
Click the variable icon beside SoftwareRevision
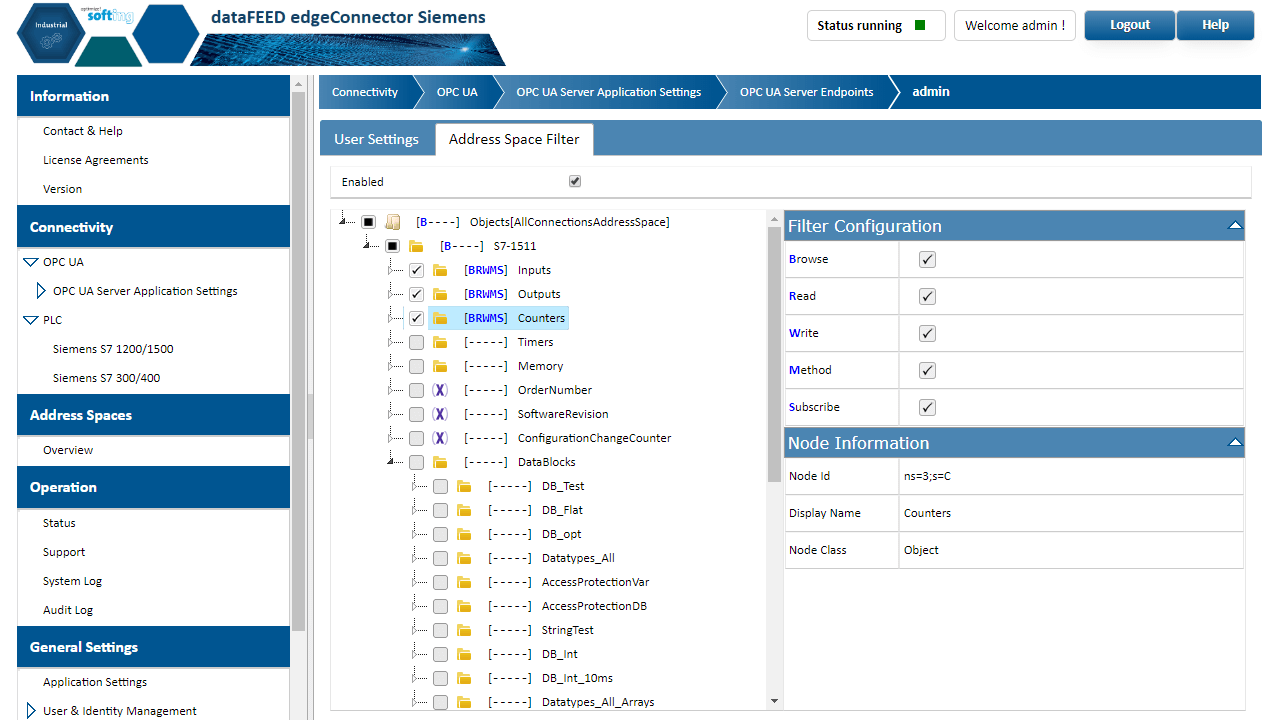point(440,414)
